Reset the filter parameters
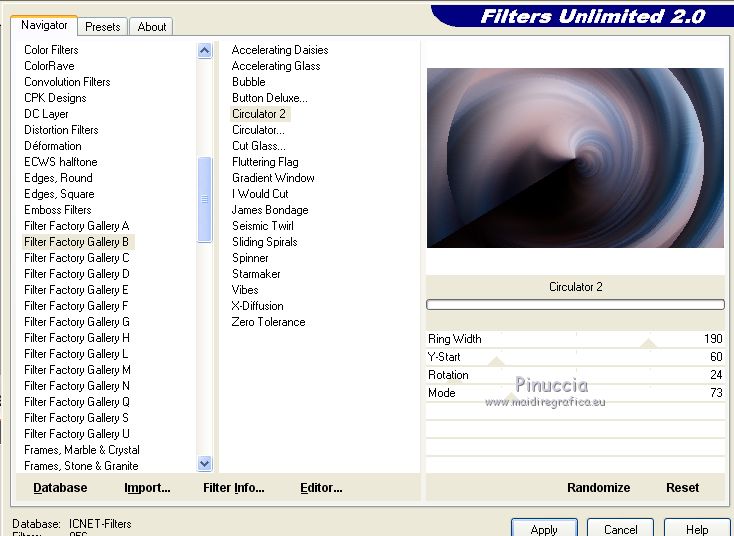 click(682, 487)
